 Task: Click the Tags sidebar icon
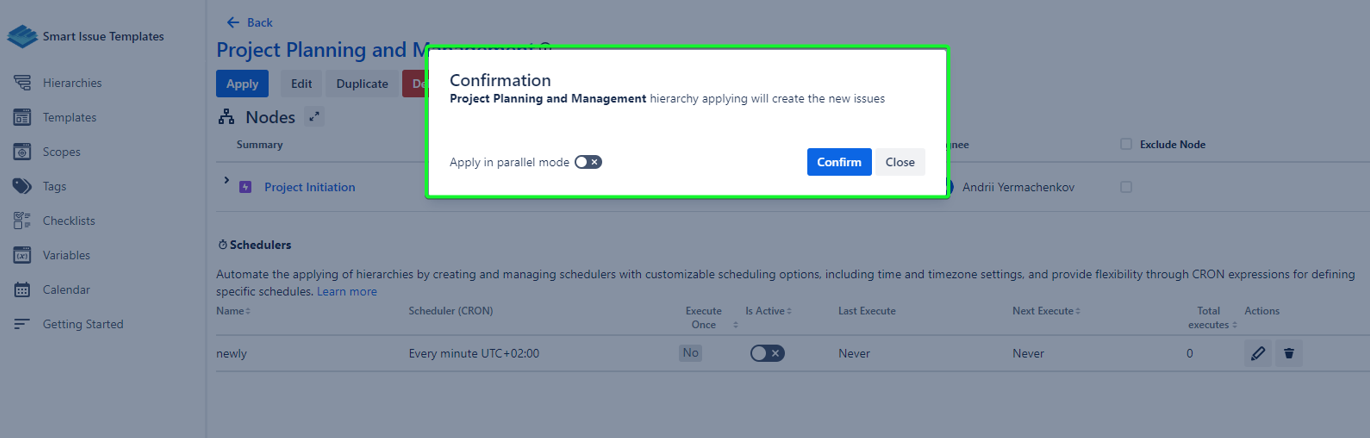click(22, 186)
